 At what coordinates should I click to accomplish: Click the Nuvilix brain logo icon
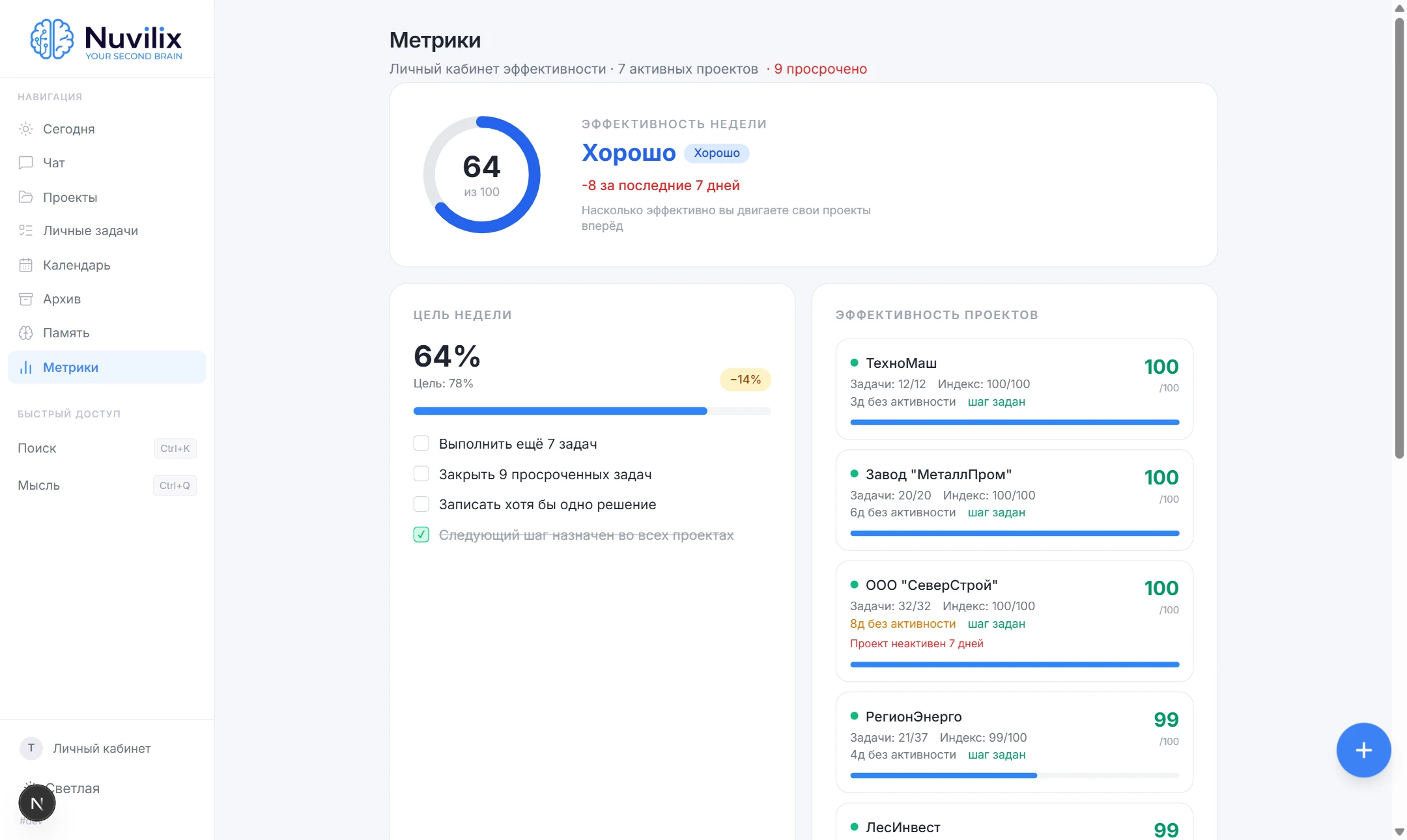pos(52,39)
